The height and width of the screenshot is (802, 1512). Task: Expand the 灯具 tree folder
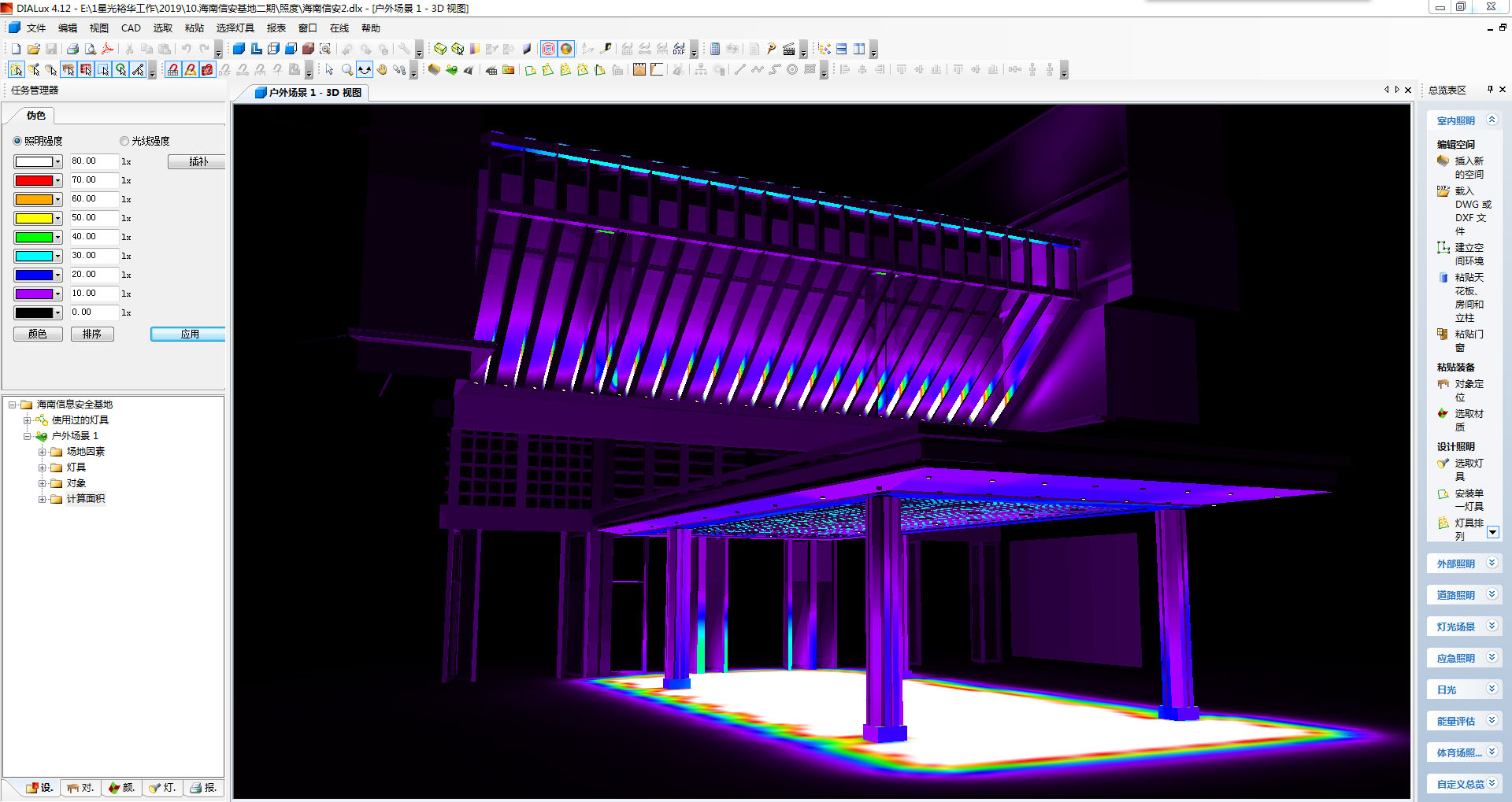(43, 468)
